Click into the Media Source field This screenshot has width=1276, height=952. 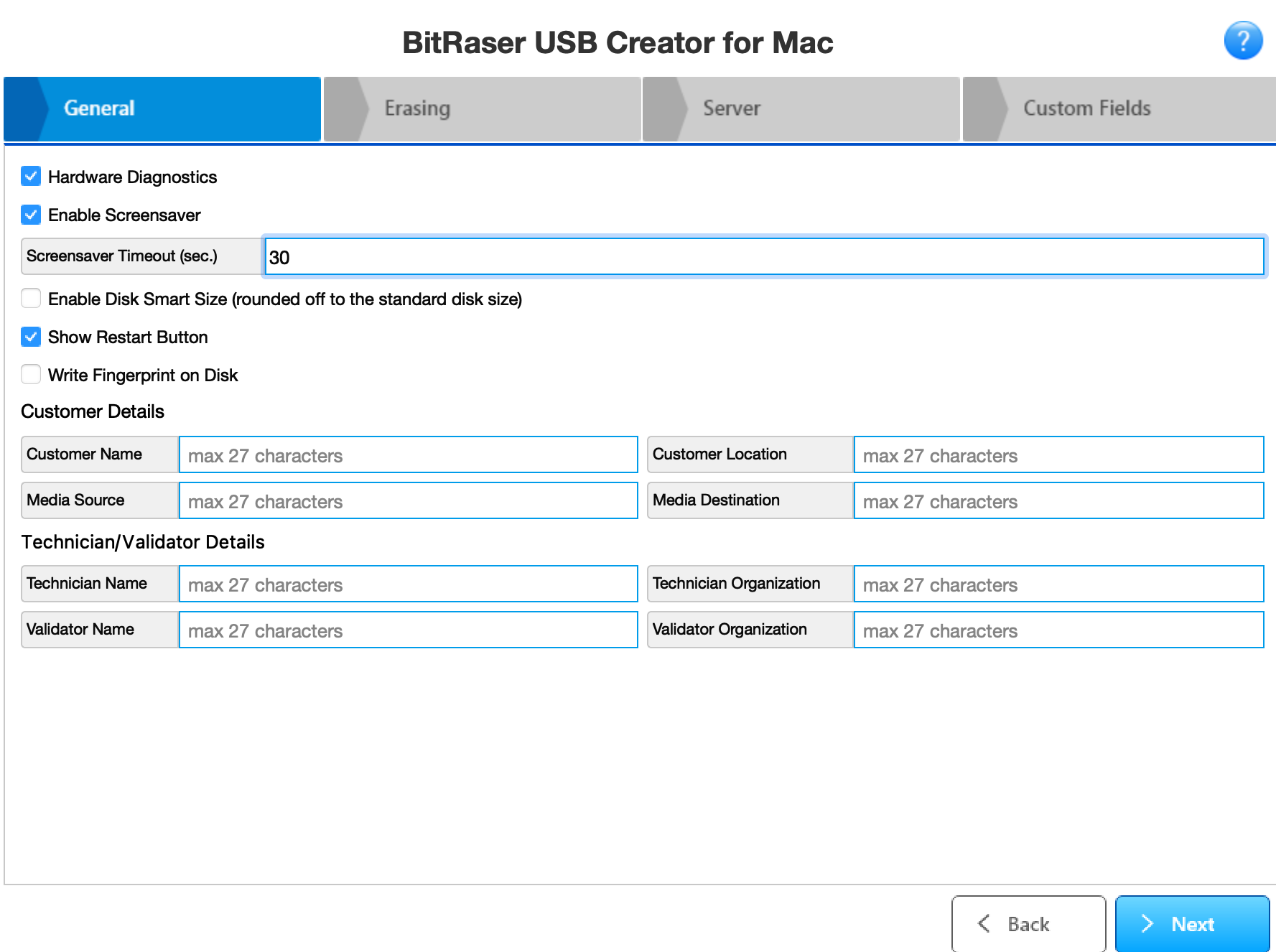[408, 501]
